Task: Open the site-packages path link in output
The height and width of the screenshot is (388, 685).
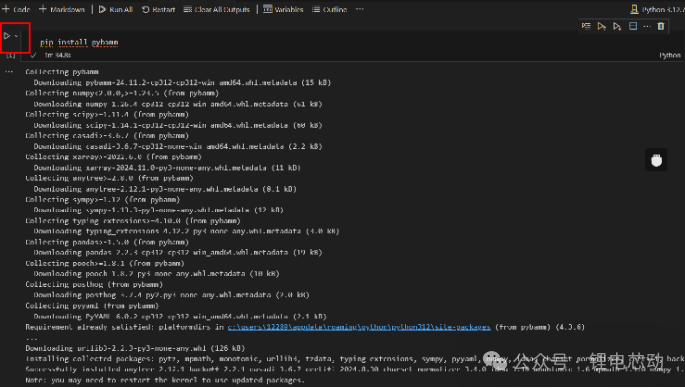Action: (x=359, y=327)
